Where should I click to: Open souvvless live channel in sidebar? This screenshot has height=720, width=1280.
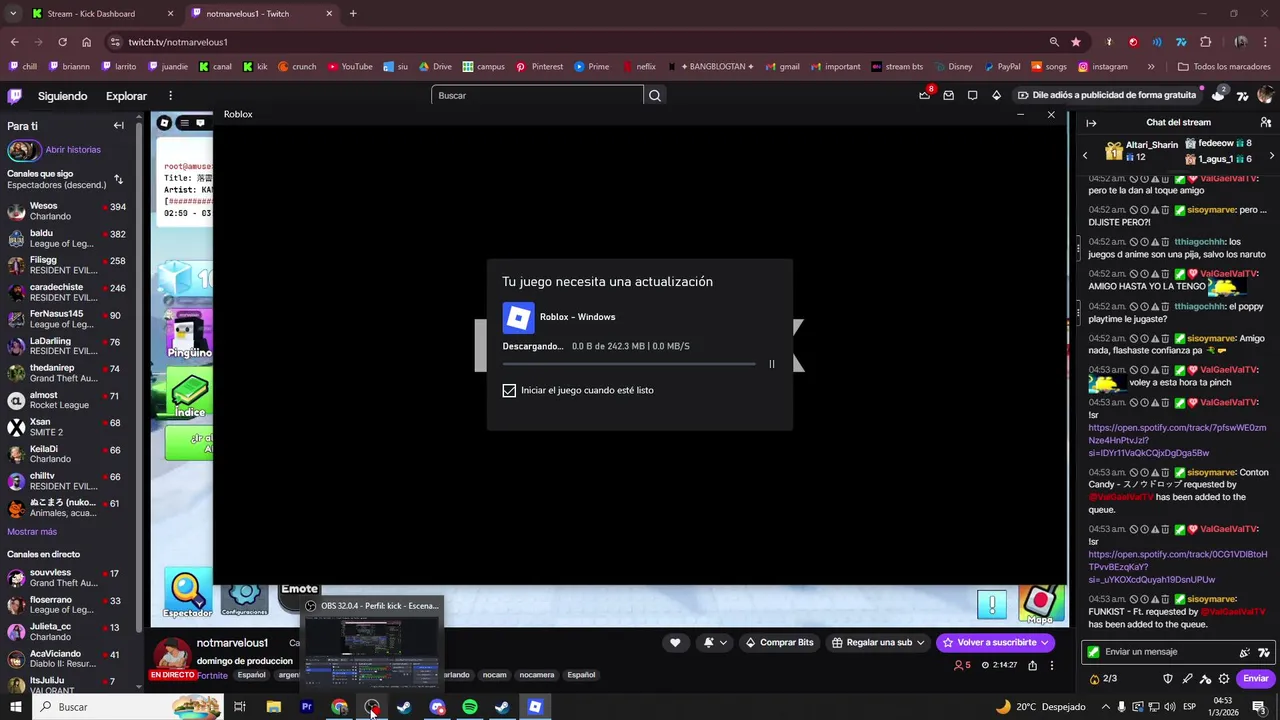coord(66,578)
